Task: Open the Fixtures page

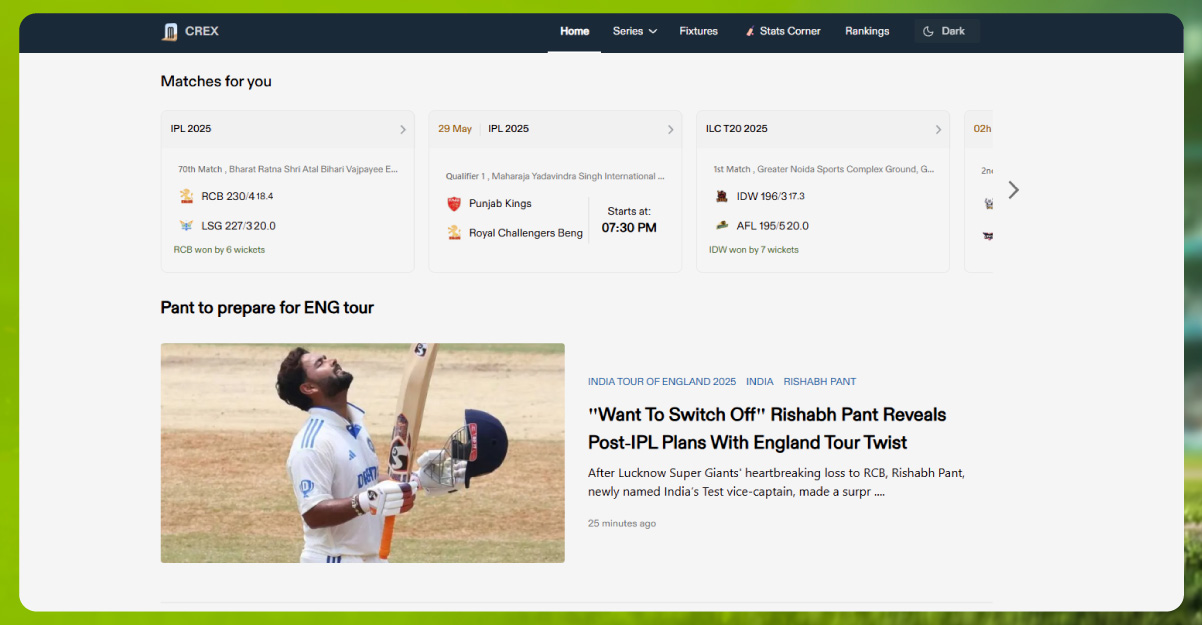Action: pos(698,31)
